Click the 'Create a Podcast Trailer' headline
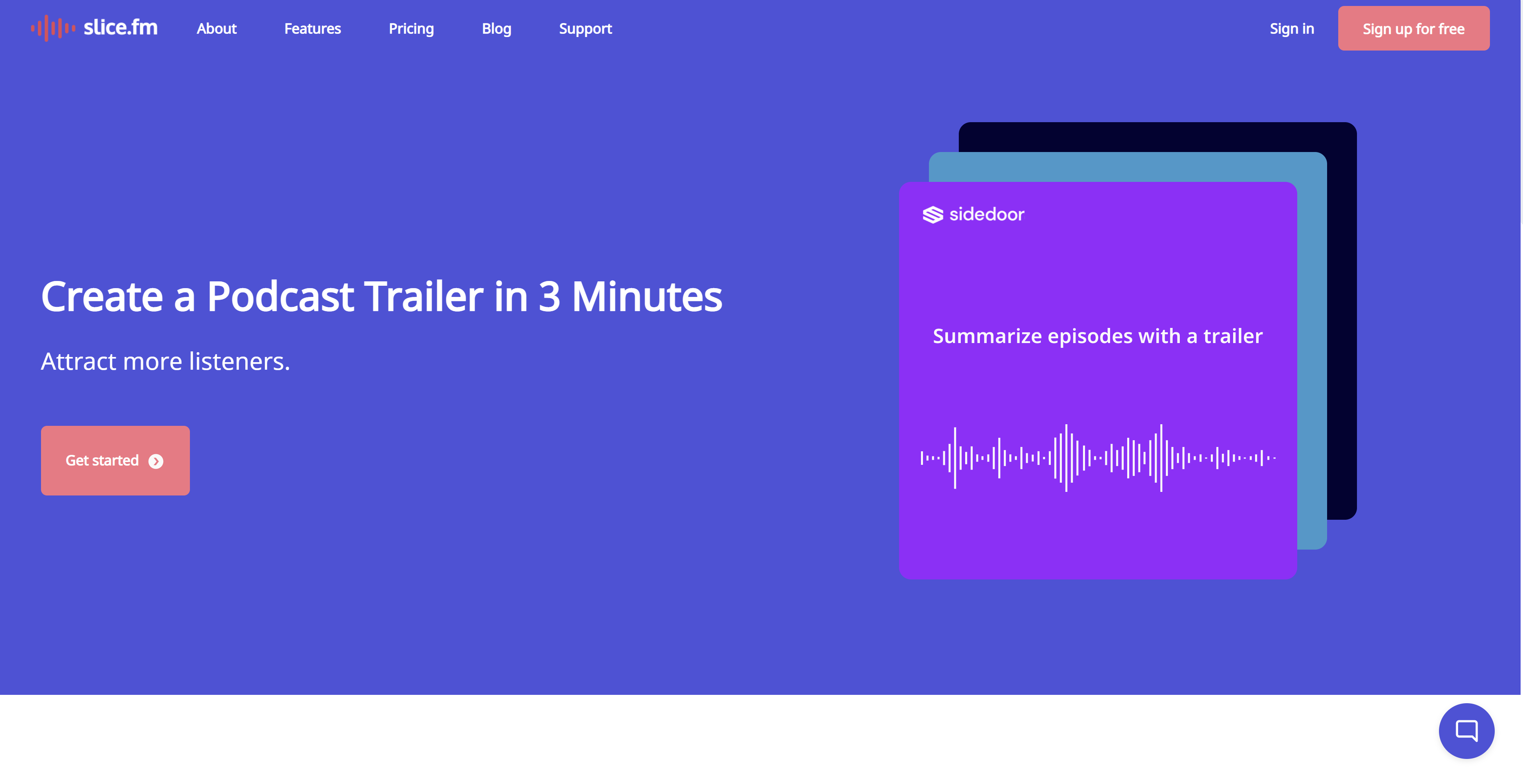 (x=381, y=296)
